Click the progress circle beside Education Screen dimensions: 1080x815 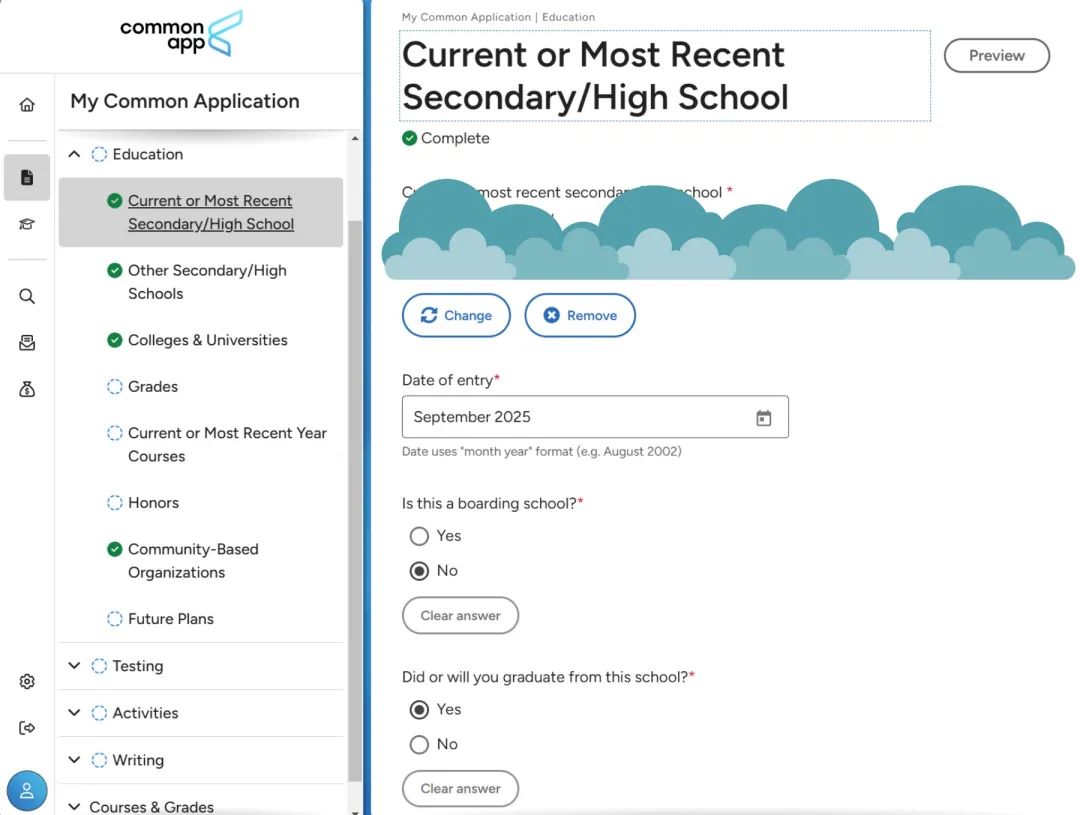coord(99,154)
